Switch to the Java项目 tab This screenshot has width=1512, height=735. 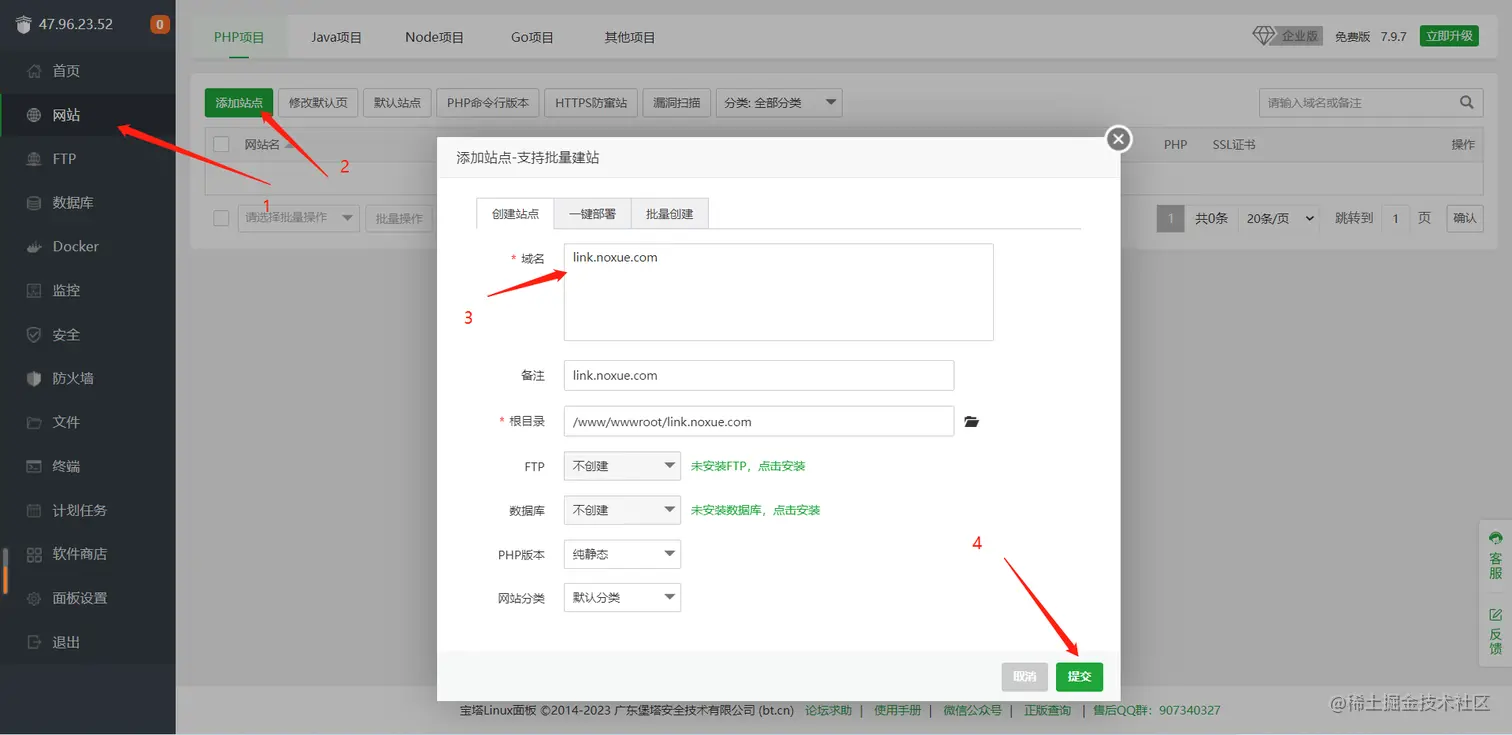pos(336,37)
